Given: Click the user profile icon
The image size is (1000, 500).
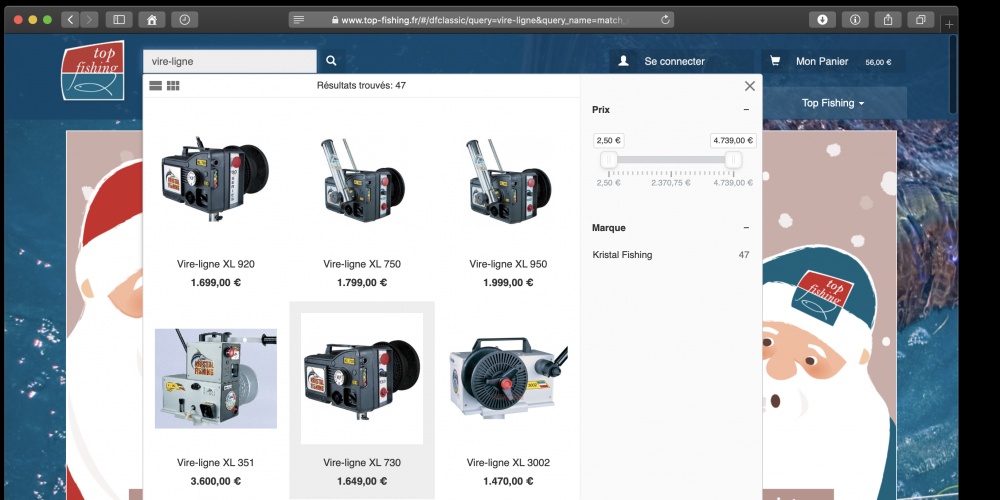Looking at the screenshot, I should coord(624,61).
